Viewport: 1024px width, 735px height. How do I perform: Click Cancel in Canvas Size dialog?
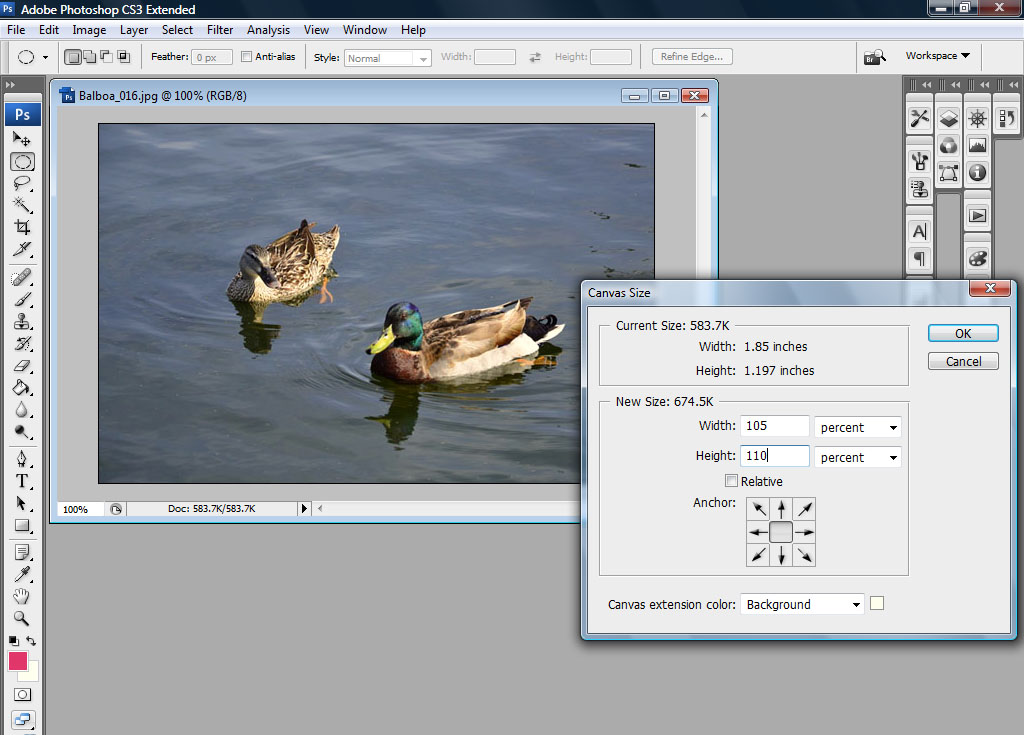[963, 361]
